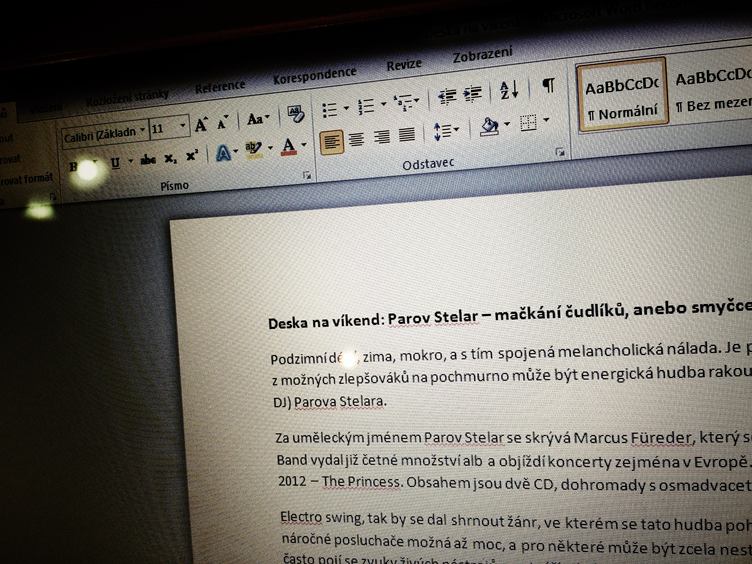Click the line "Band vydal již četné množství alb"

coord(514,461)
